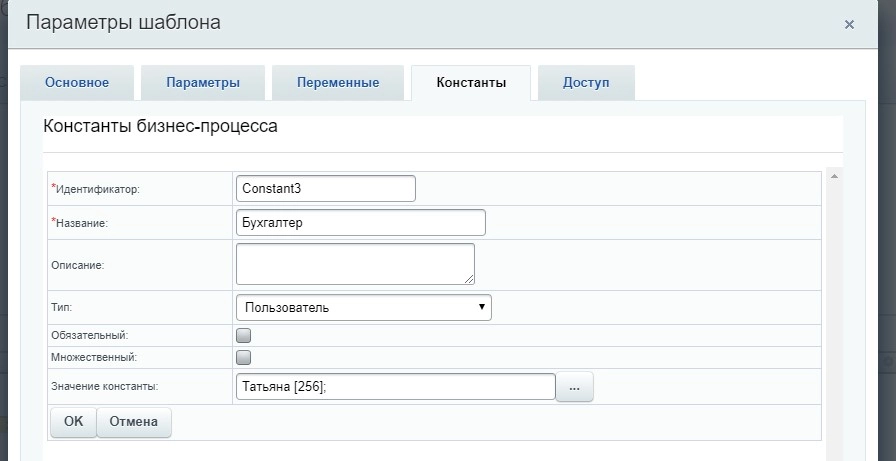Close the Параметры шаблона dialog
The image size is (896, 461).
click(x=849, y=25)
